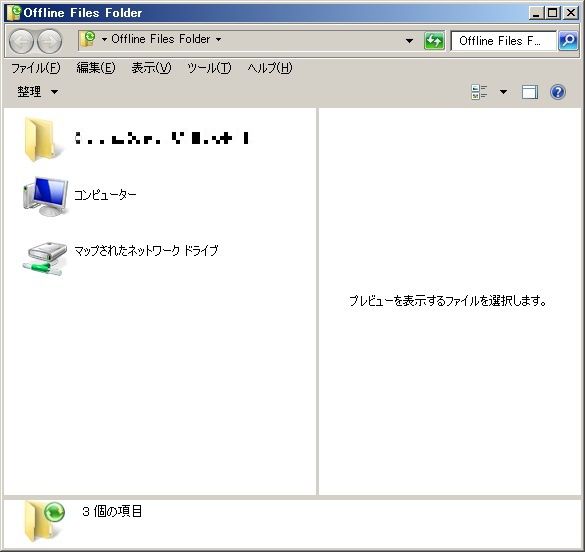Expand arrow before Offline Files Folder breadcrumb
585x552 pixels.
(x=104, y=39)
